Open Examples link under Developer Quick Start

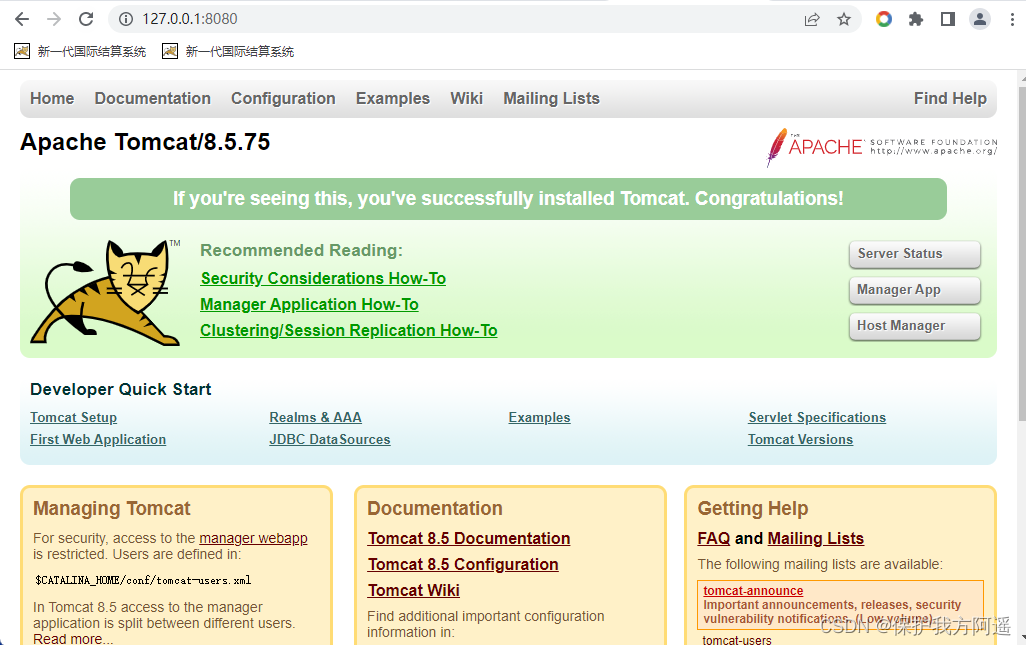(539, 417)
